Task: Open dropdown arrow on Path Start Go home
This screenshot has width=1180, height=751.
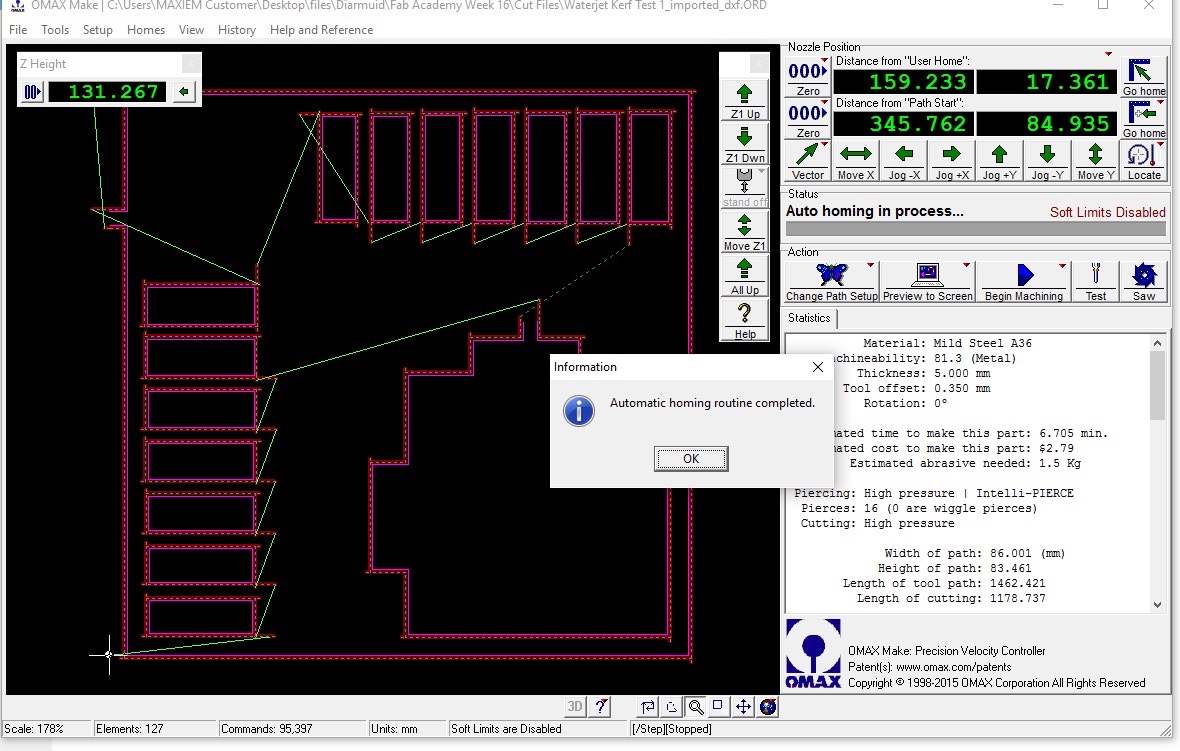Action: pos(1160,103)
